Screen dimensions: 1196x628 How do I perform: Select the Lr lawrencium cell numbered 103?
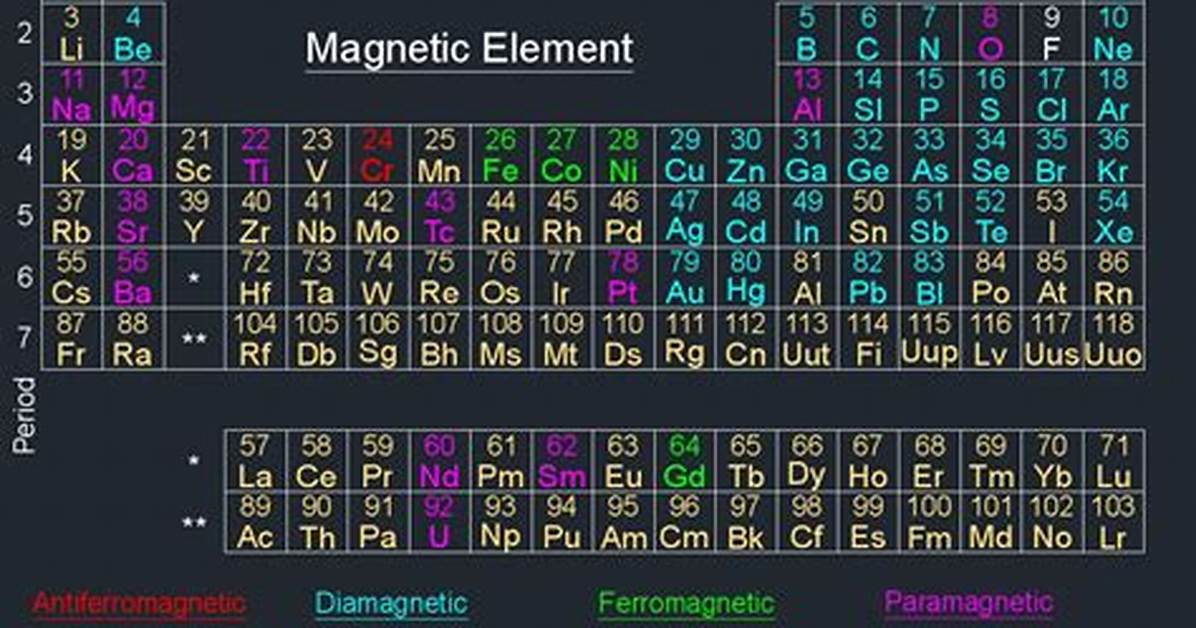point(1114,522)
